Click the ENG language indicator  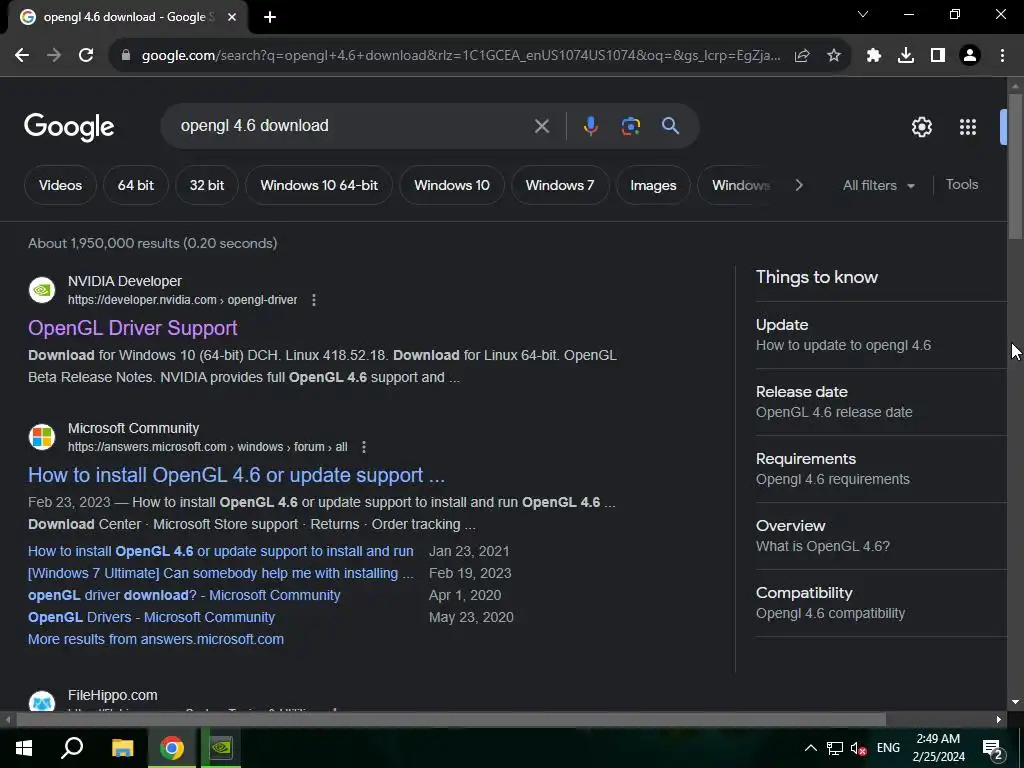pyautogui.click(x=888, y=748)
